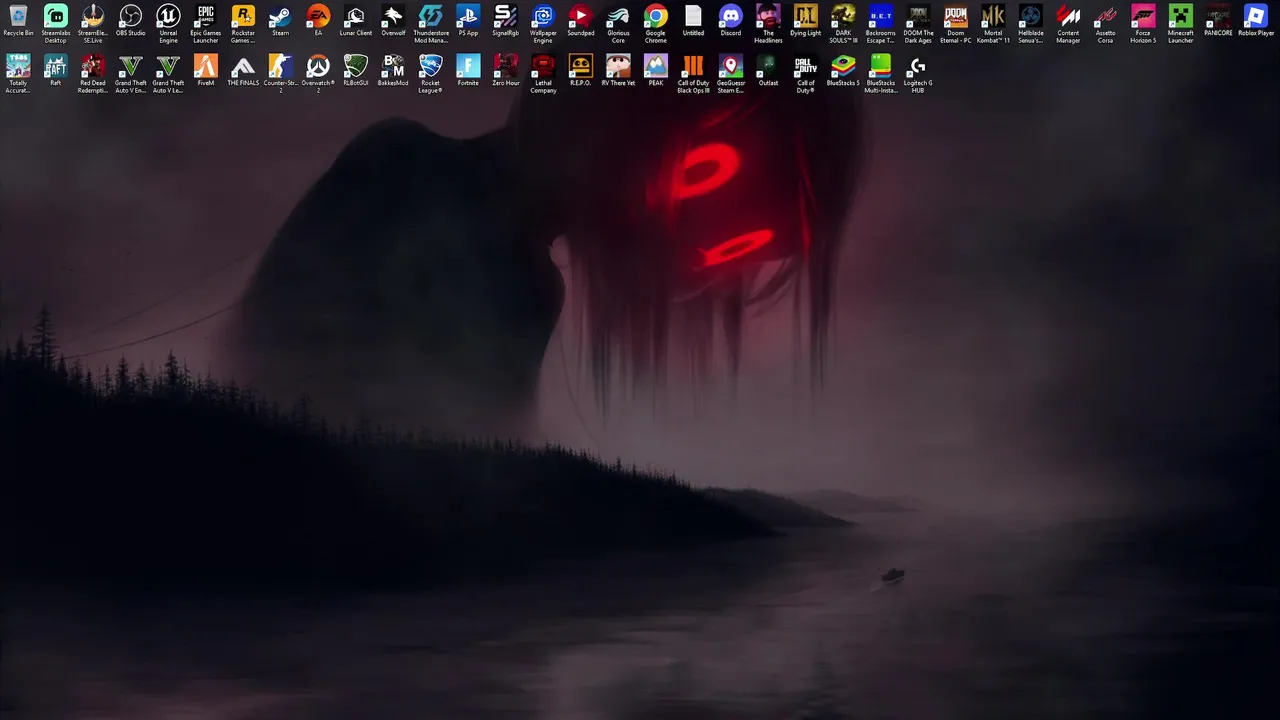
Task: Select the PEAK game shortcut
Action: point(656,71)
